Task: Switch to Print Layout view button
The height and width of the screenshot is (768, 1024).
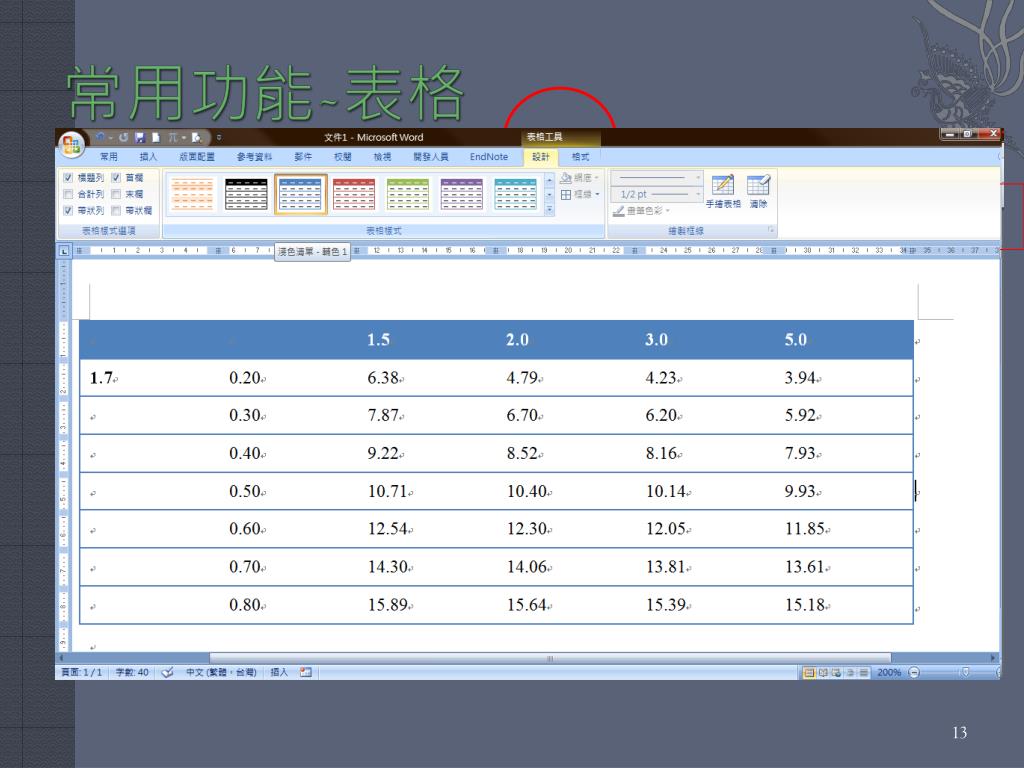Action: pyautogui.click(x=809, y=672)
